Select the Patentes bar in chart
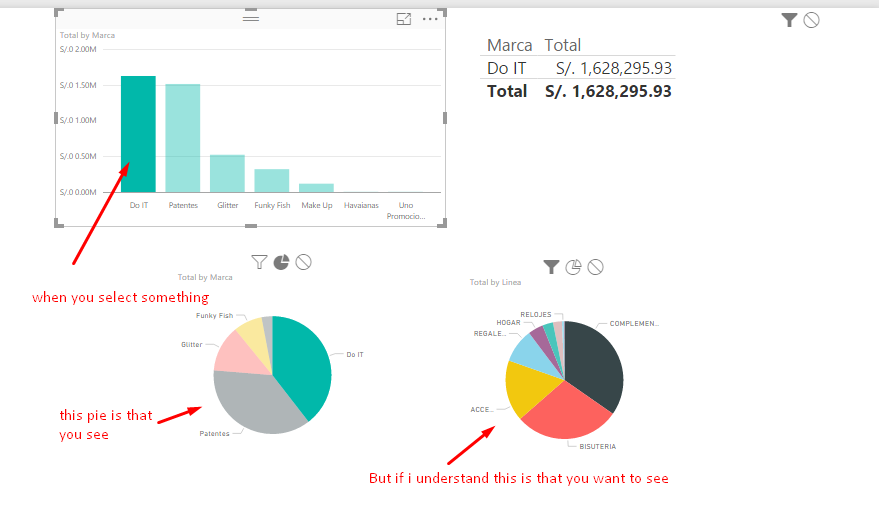Viewport: 879px width, 519px height. [x=183, y=138]
